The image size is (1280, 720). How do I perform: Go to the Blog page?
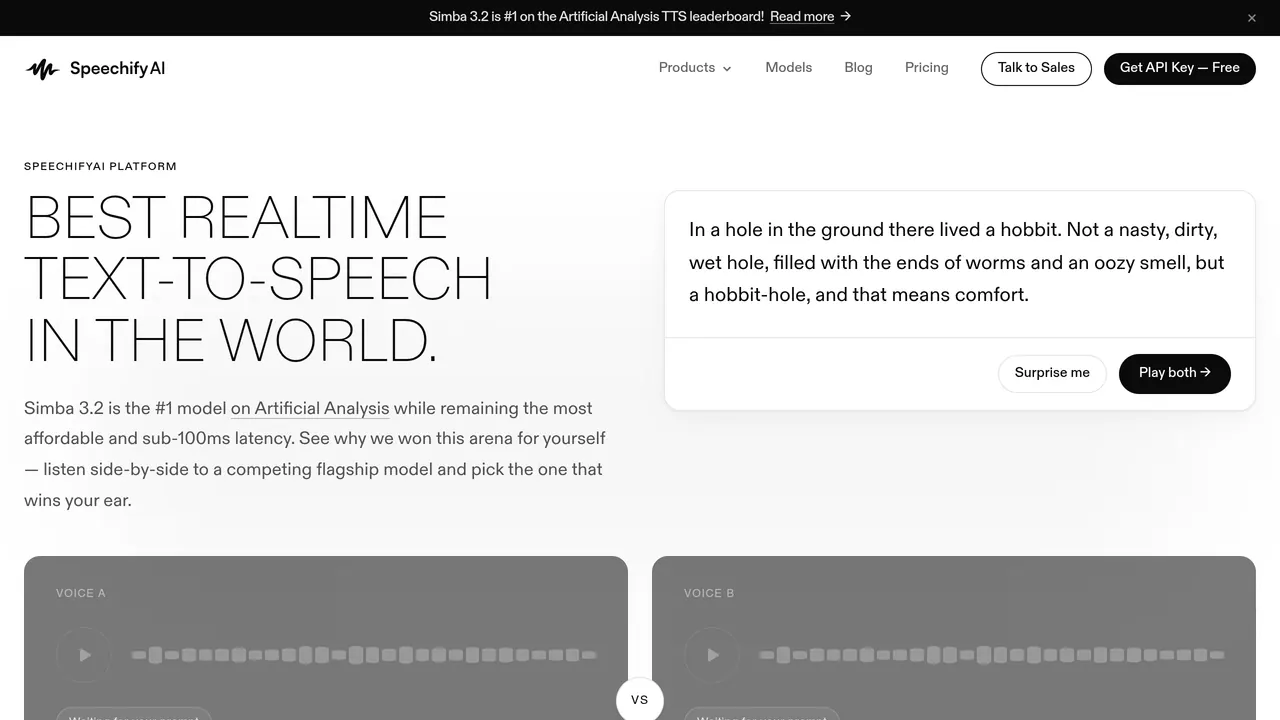tap(858, 68)
